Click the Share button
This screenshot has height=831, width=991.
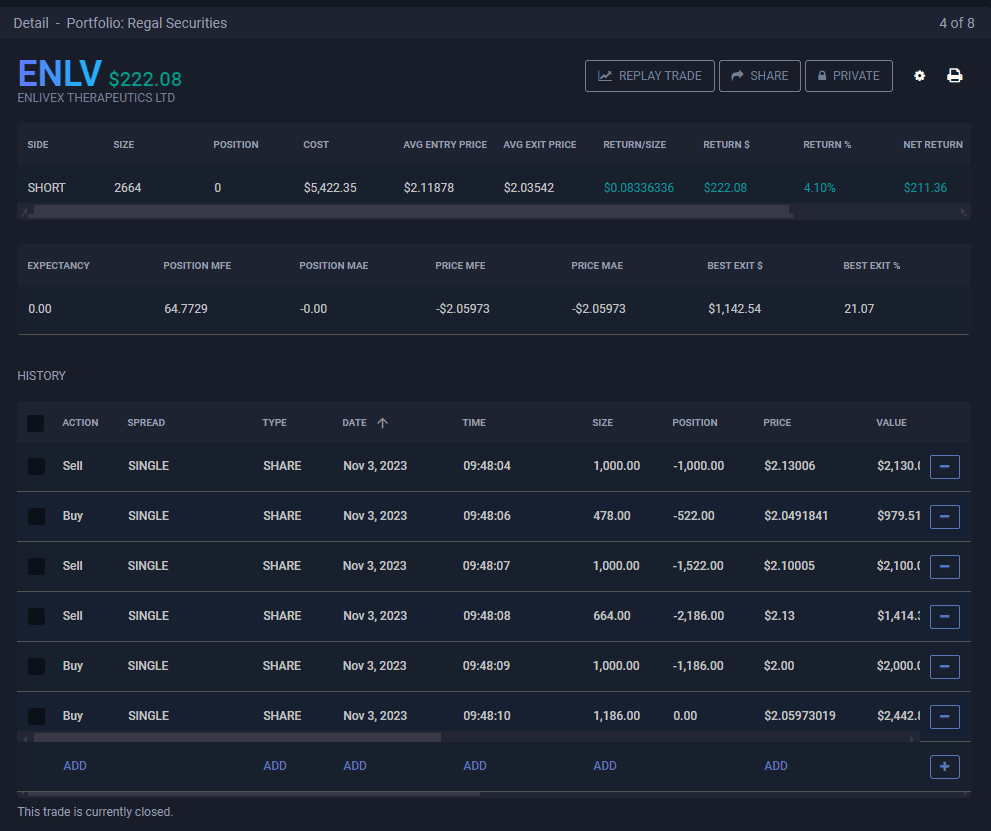click(x=760, y=76)
